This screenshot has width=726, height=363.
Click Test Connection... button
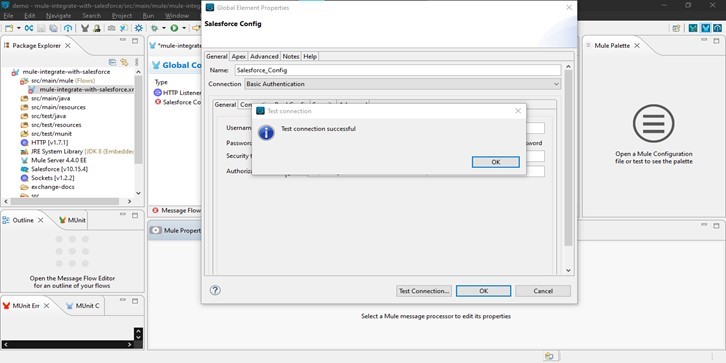click(424, 291)
